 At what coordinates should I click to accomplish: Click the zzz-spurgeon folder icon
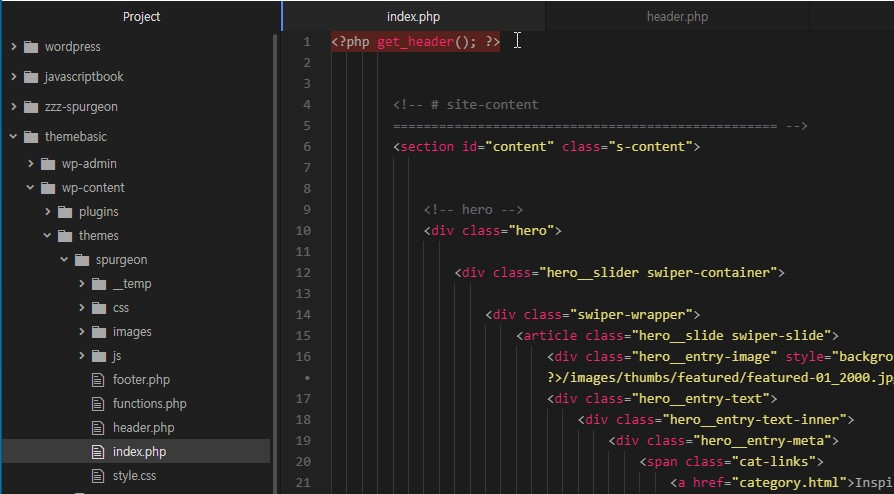31,107
